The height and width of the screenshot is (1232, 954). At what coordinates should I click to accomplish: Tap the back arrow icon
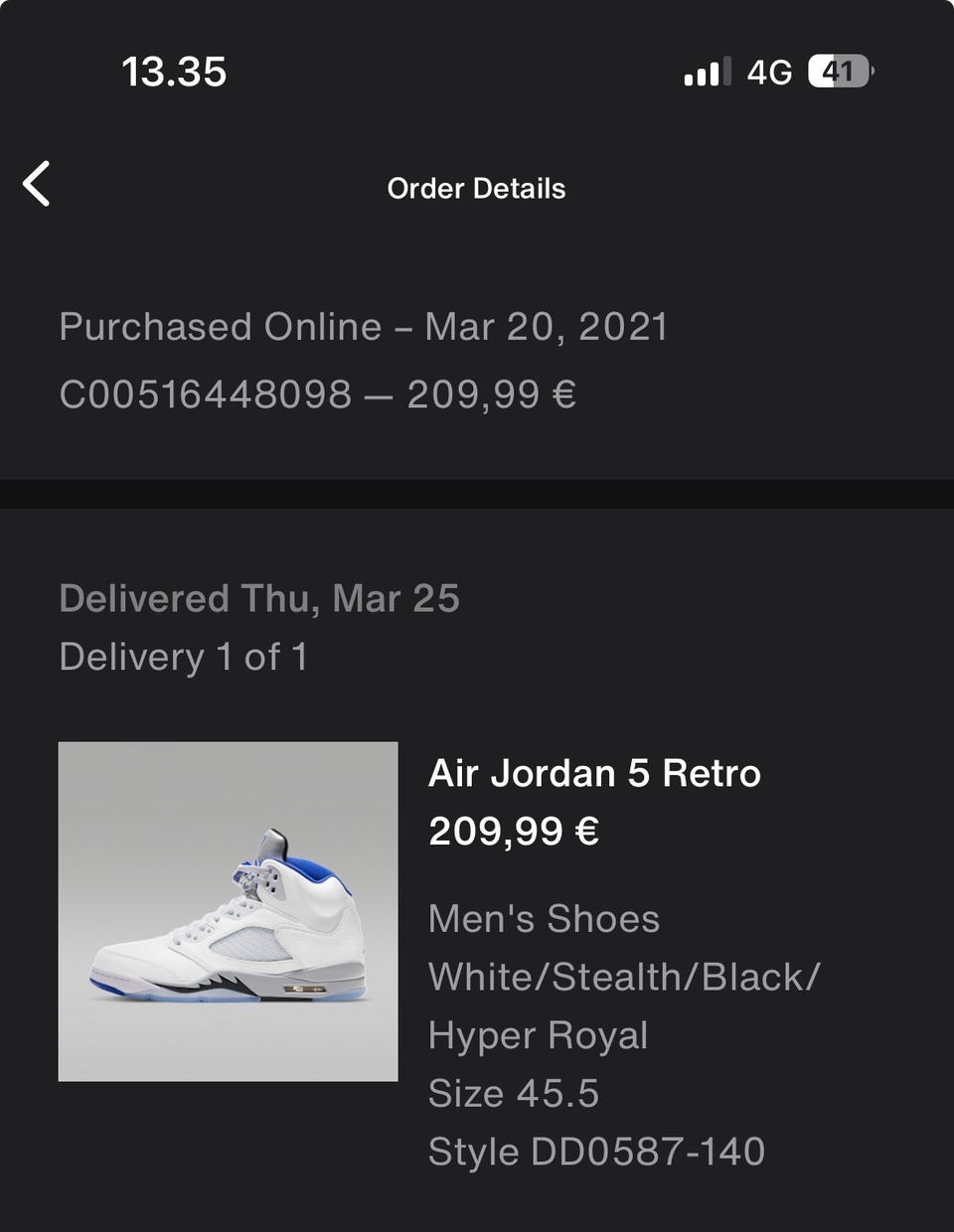tap(37, 185)
